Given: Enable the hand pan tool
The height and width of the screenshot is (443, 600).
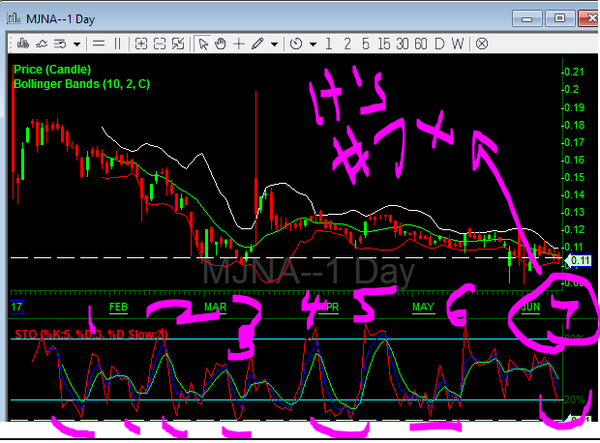Looking at the screenshot, I should click(x=219, y=44).
